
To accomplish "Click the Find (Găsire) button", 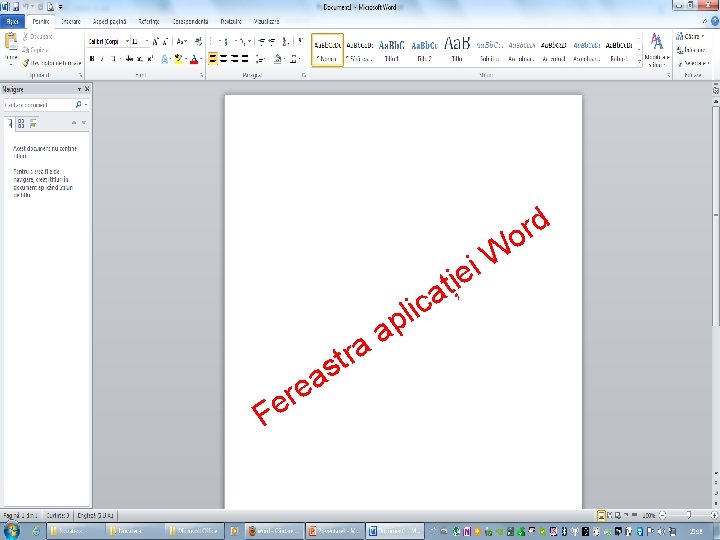I will coord(690,36).
